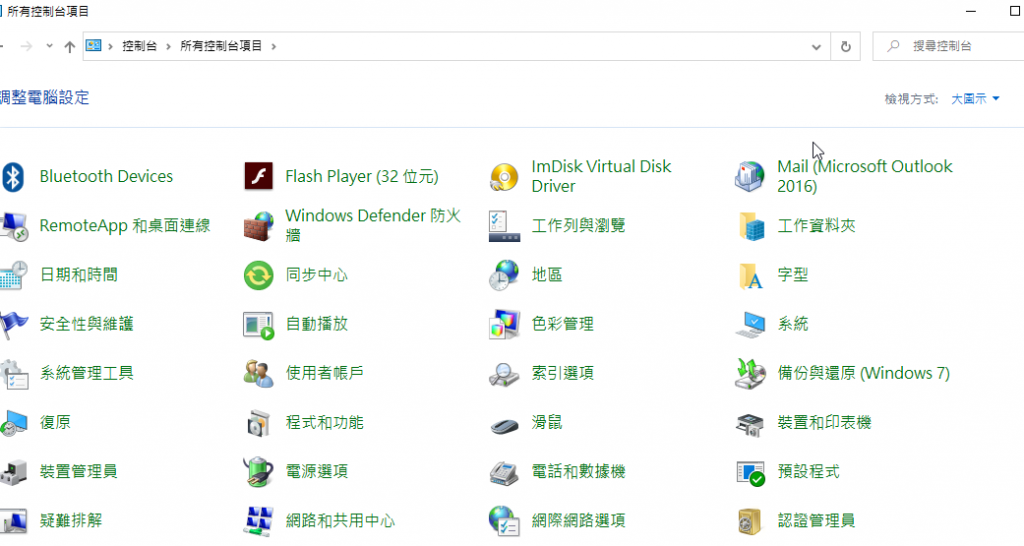Open the 備份與還原 (Windows 7) link
This screenshot has height=546, width=1024.
(x=862, y=373)
